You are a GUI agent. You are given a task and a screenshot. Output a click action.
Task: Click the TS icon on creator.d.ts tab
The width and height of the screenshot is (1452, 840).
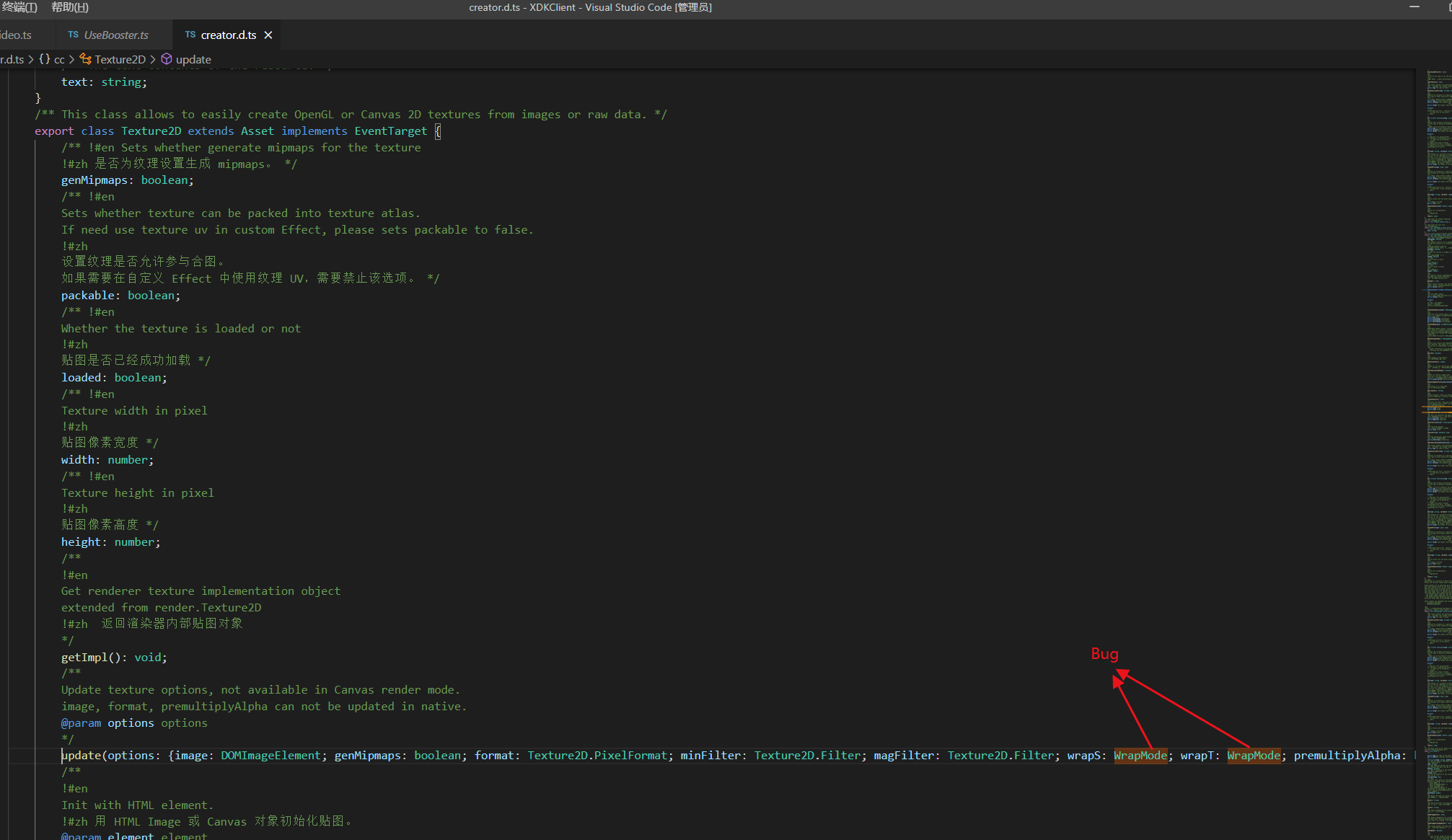tap(190, 35)
